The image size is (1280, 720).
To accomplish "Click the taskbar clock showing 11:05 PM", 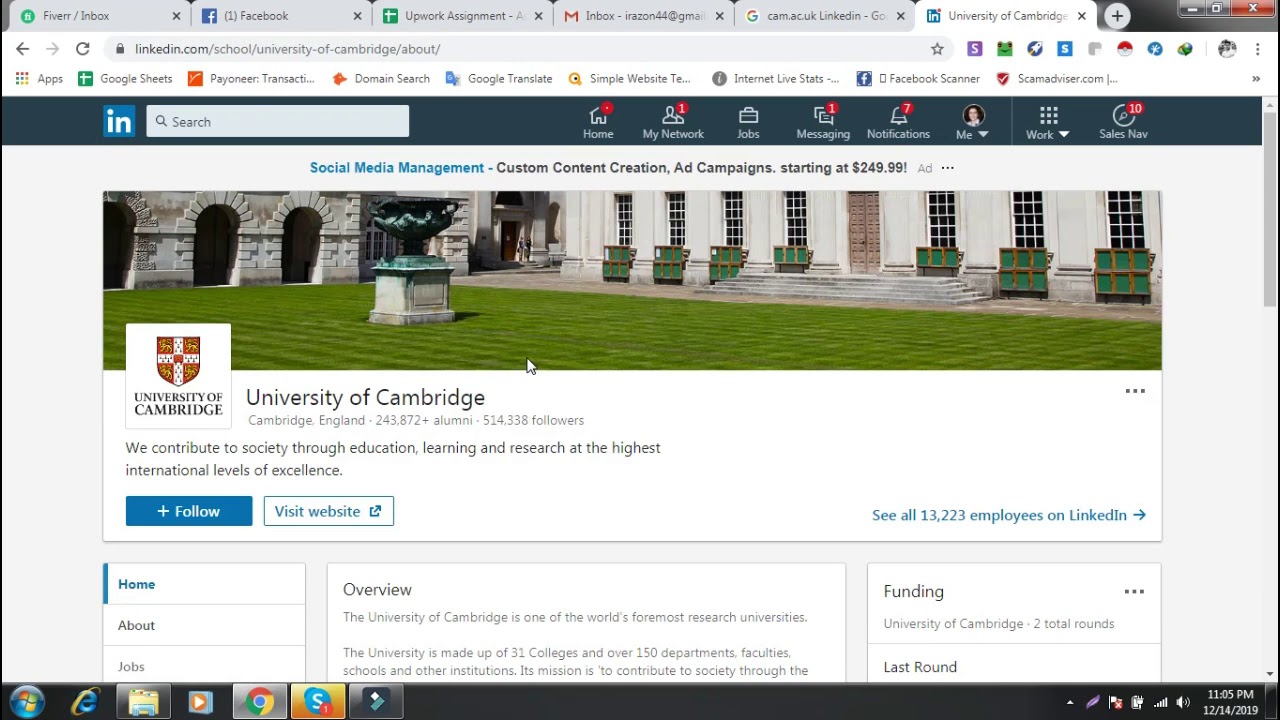I will (1230, 702).
